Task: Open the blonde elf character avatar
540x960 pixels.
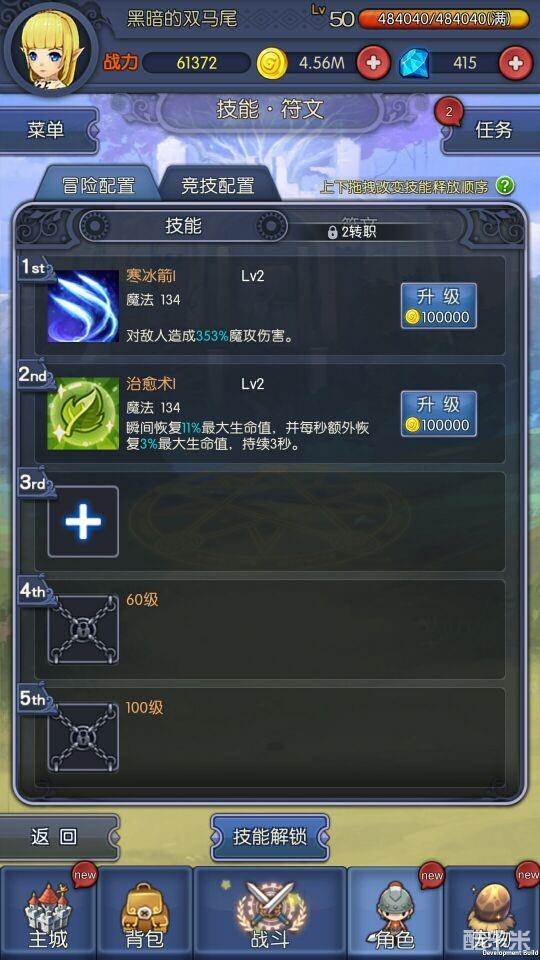Action: [x=51, y=48]
